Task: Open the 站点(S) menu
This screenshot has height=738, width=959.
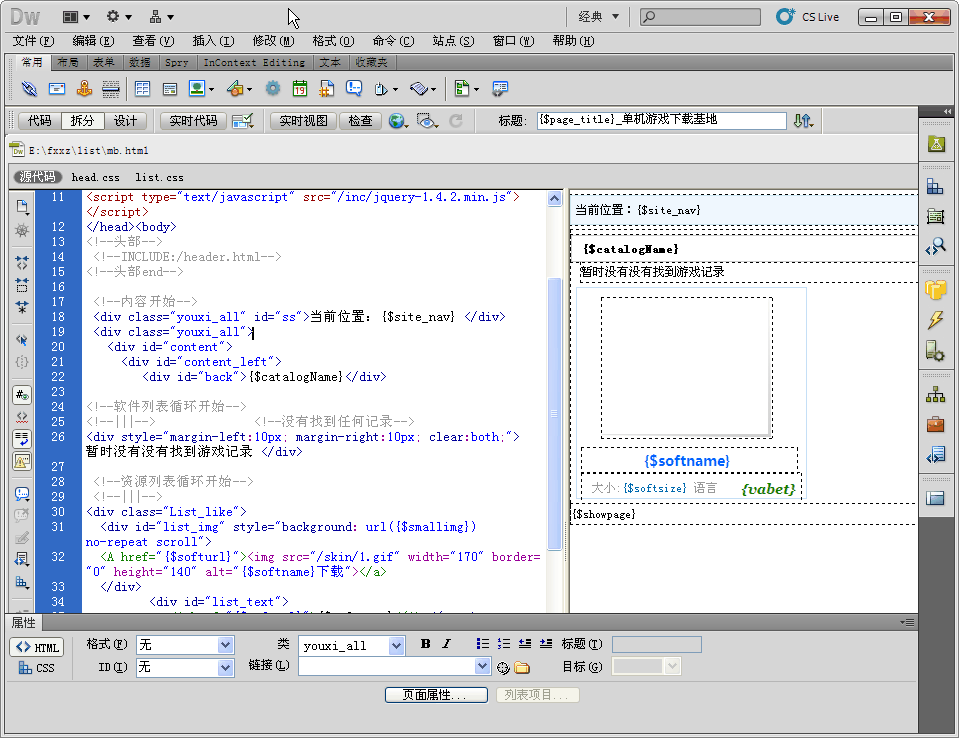Action: [453, 41]
